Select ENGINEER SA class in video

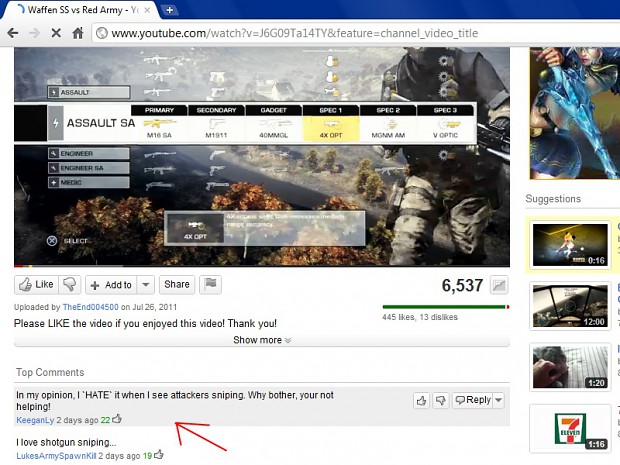pos(89,168)
